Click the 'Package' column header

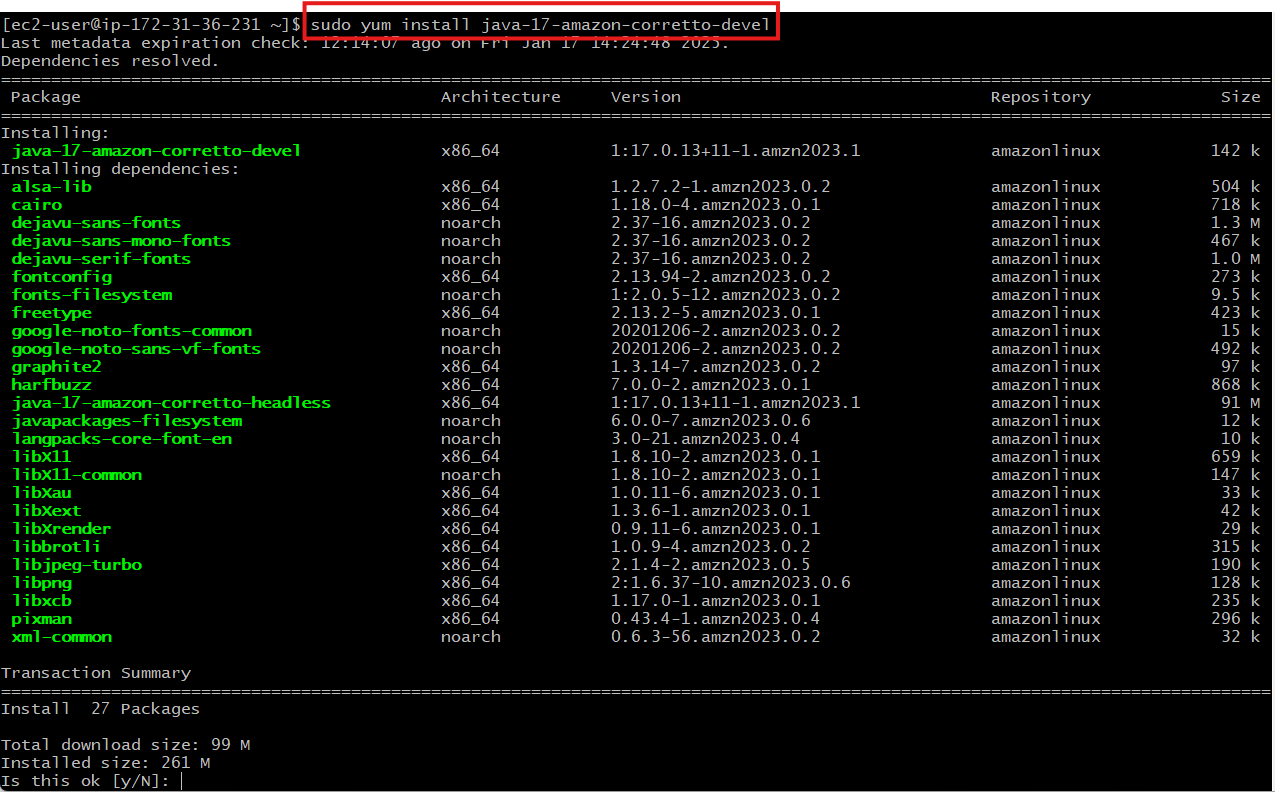click(x=46, y=97)
